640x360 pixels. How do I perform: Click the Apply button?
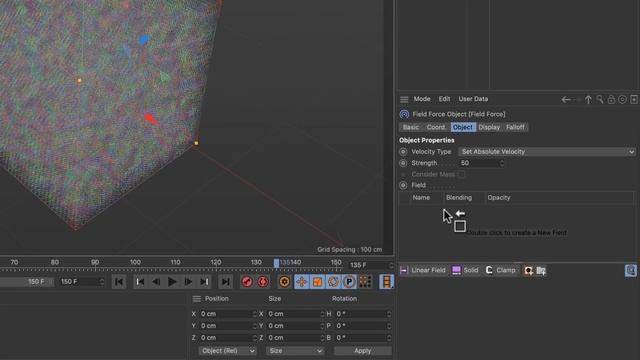click(x=362, y=351)
